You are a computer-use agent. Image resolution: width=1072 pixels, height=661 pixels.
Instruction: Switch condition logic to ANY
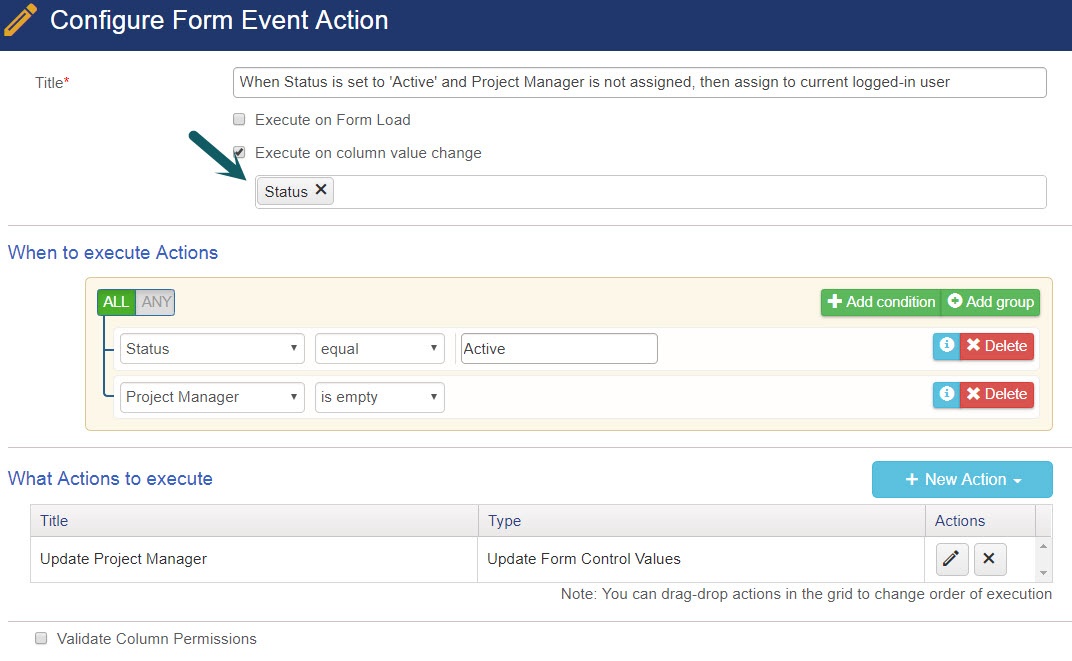(156, 302)
